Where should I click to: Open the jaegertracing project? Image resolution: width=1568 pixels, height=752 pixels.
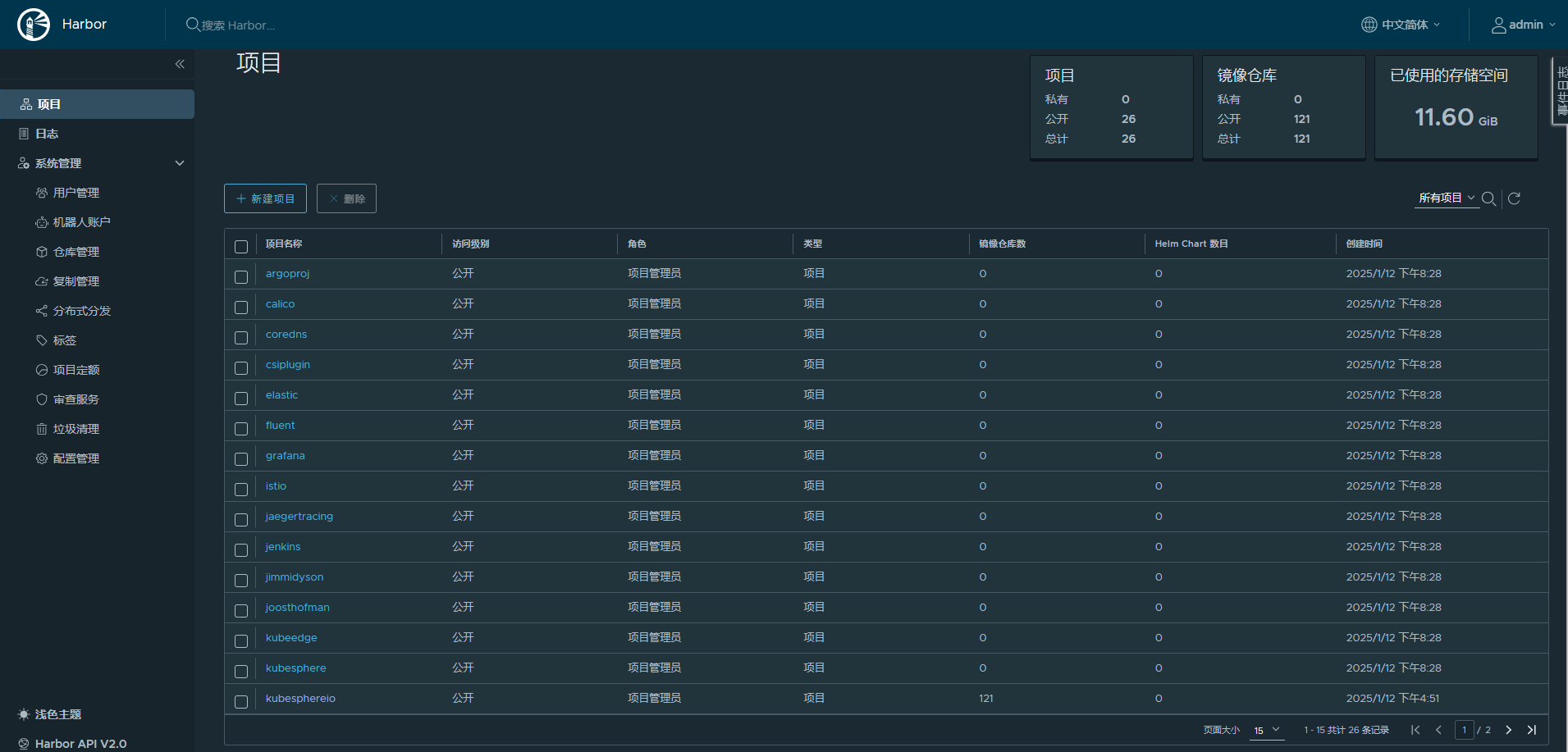(x=299, y=517)
